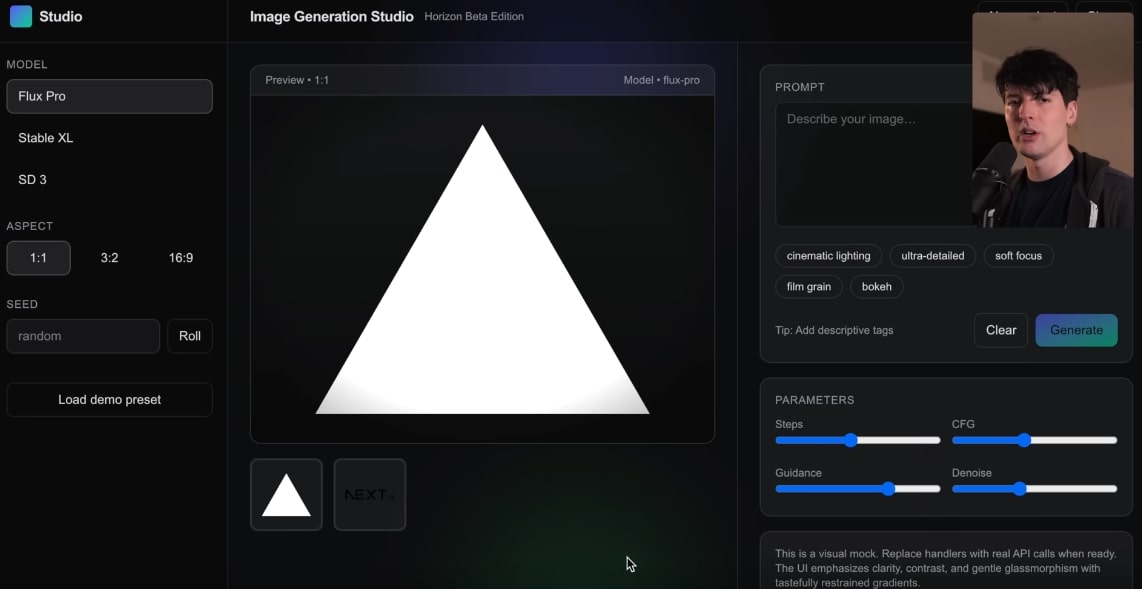1142x589 pixels.
Task: Select the NEXT.js logo thumbnail
Action: (369, 495)
